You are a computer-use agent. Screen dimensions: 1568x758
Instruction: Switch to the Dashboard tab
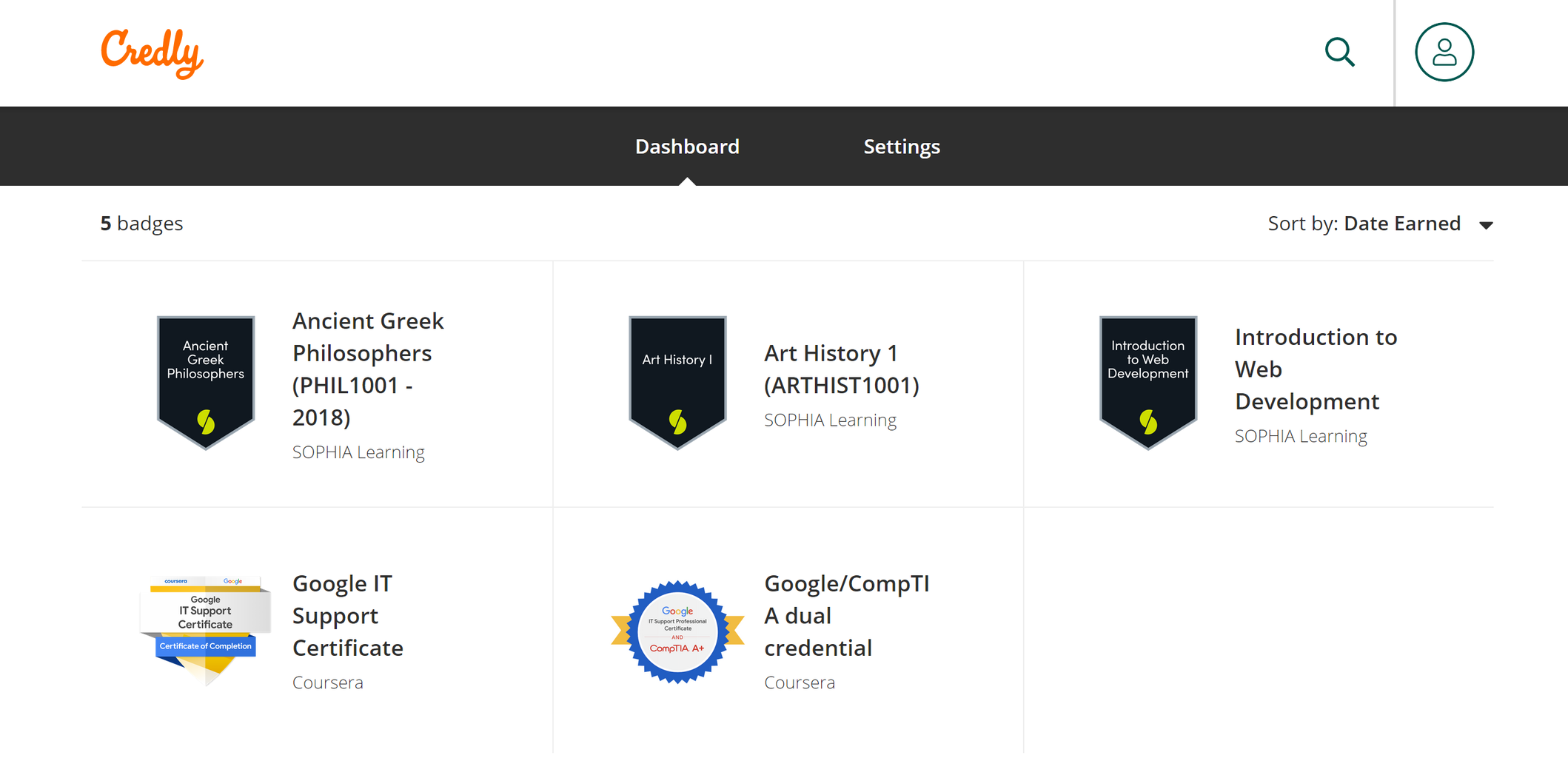pyautogui.click(x=687, y=147)
